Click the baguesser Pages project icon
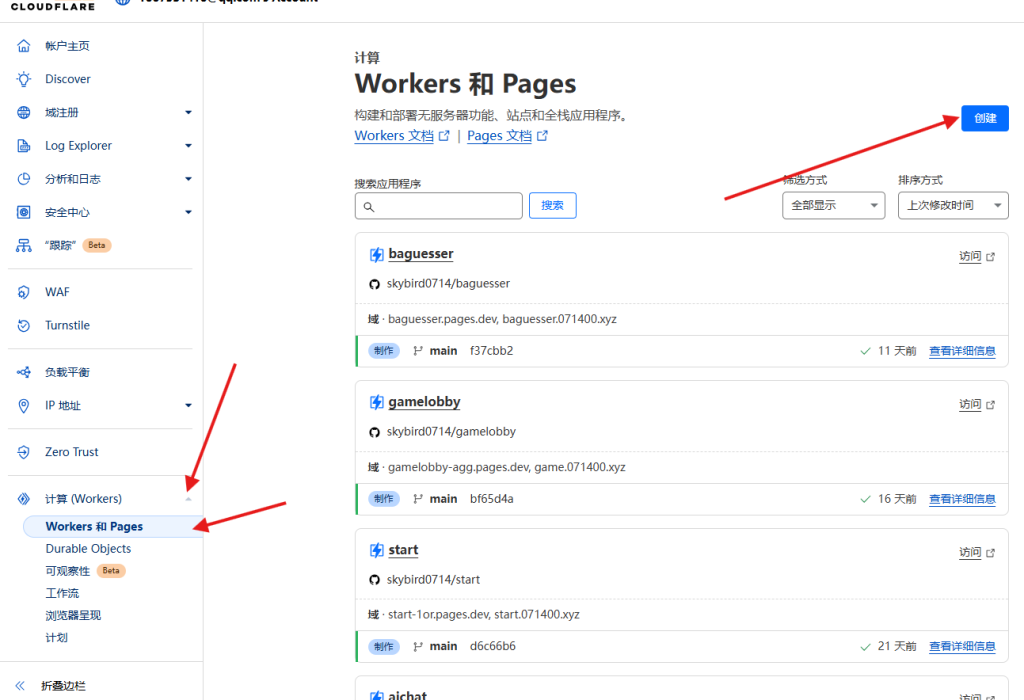The height and width of the screenshot is (700, 1024). (377, 255)
